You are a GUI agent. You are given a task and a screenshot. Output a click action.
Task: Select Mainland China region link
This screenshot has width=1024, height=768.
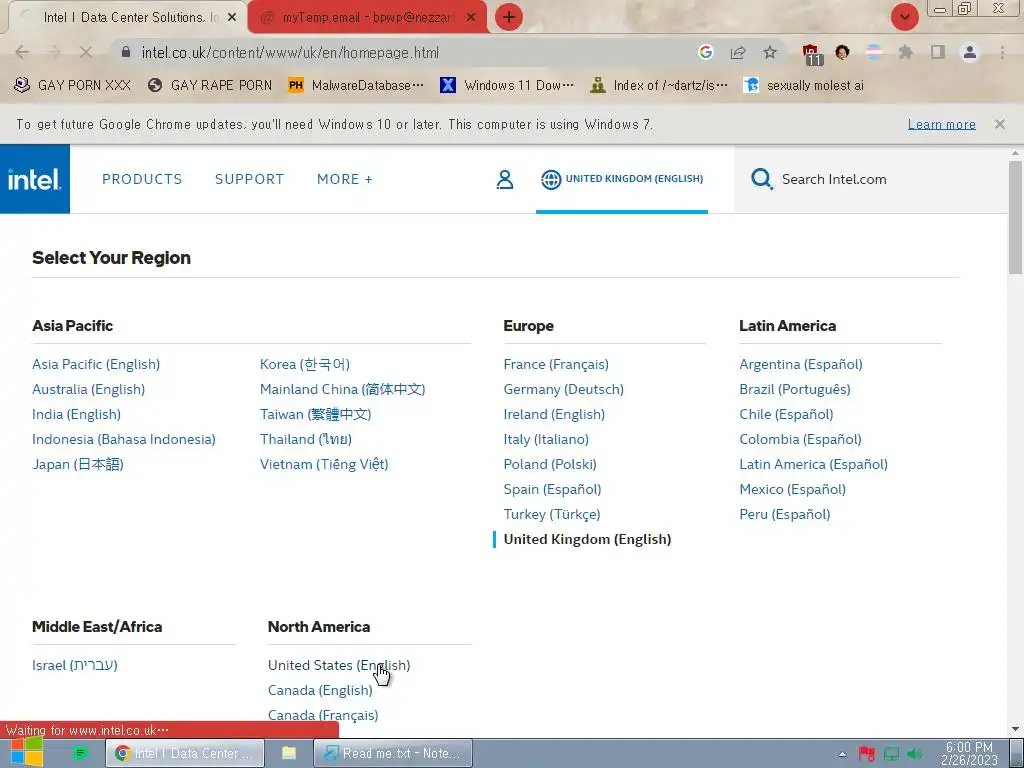tap(342, 389)
